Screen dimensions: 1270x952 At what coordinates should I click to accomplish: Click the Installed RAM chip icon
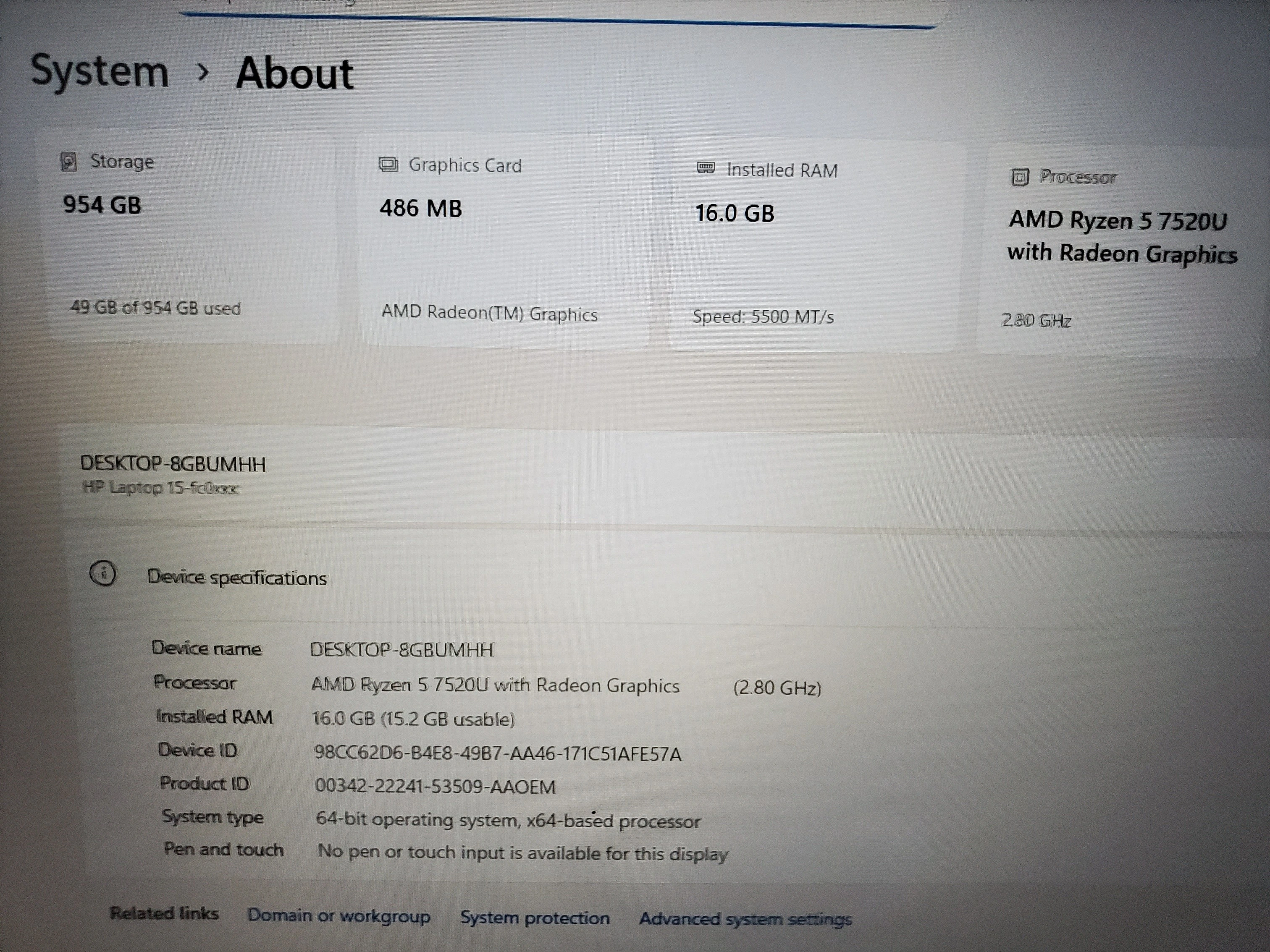click(706, 168)
